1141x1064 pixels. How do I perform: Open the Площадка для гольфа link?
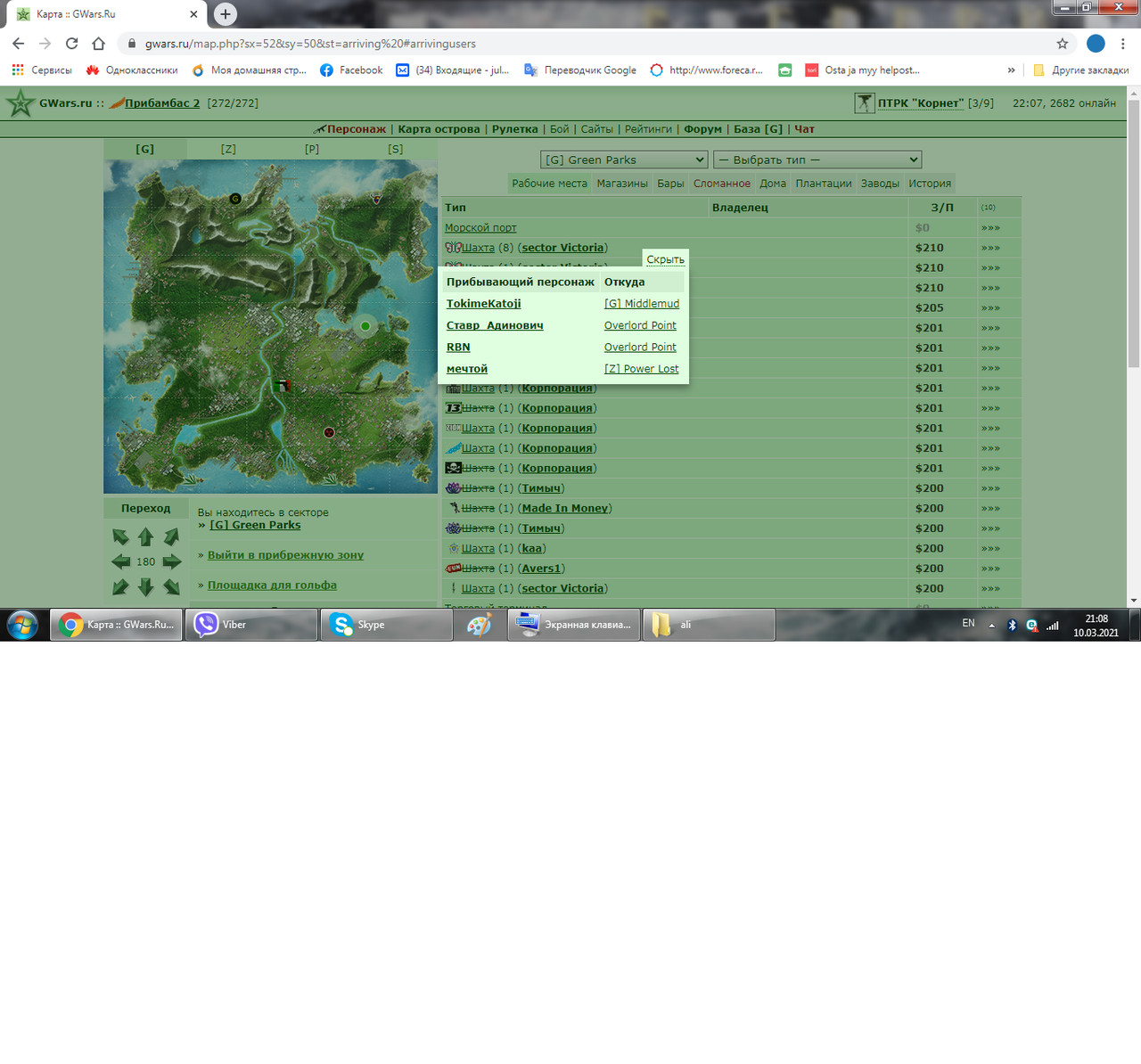point(272,585)
